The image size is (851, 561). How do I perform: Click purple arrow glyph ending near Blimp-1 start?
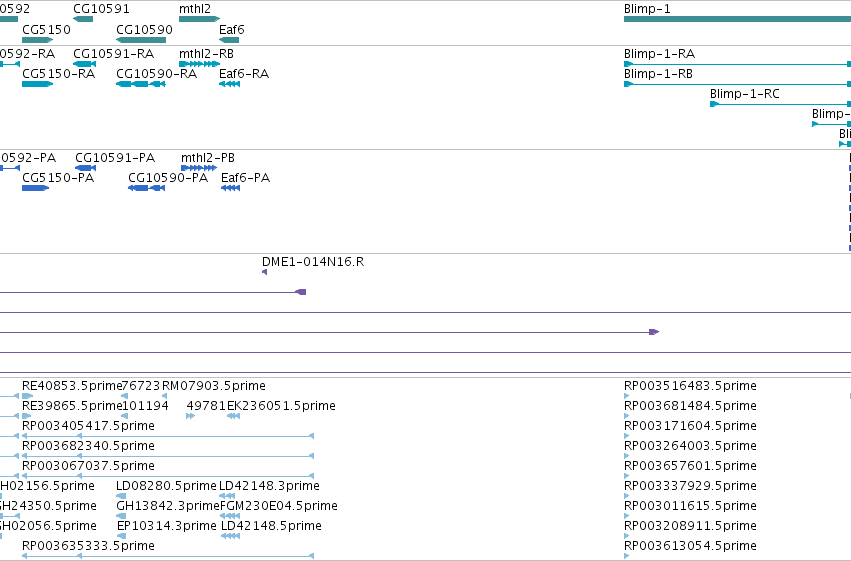654,332
